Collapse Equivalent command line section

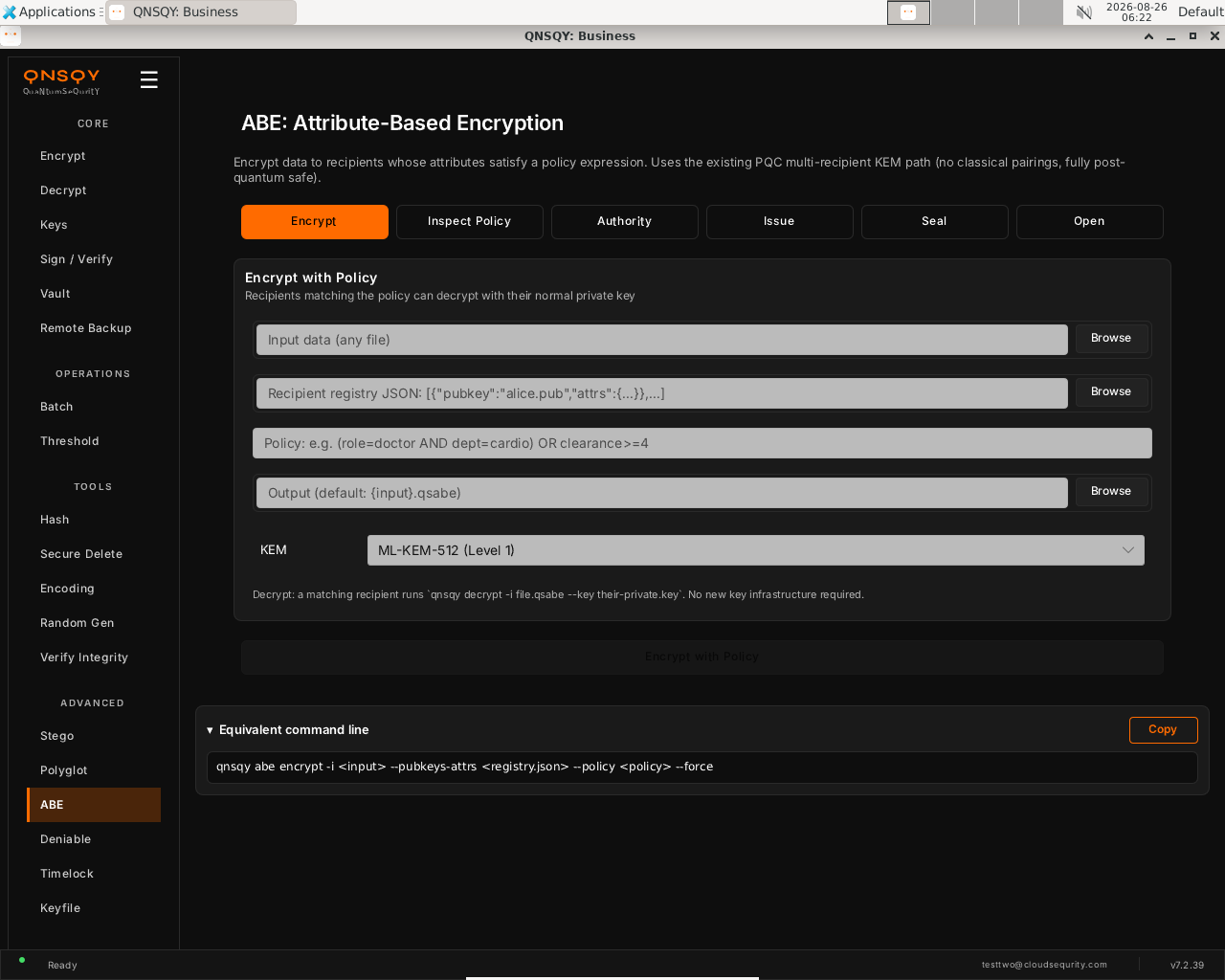click(288, 730)
